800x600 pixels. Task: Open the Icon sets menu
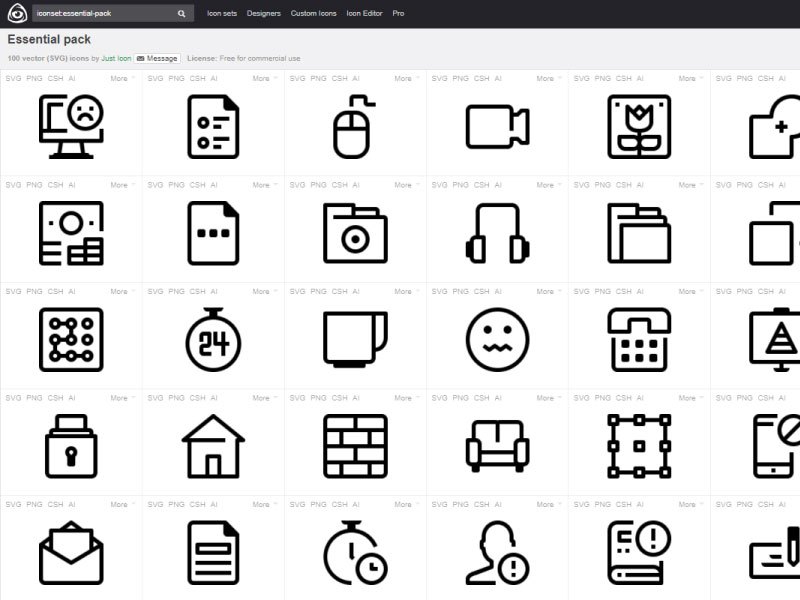pos(220,14)
